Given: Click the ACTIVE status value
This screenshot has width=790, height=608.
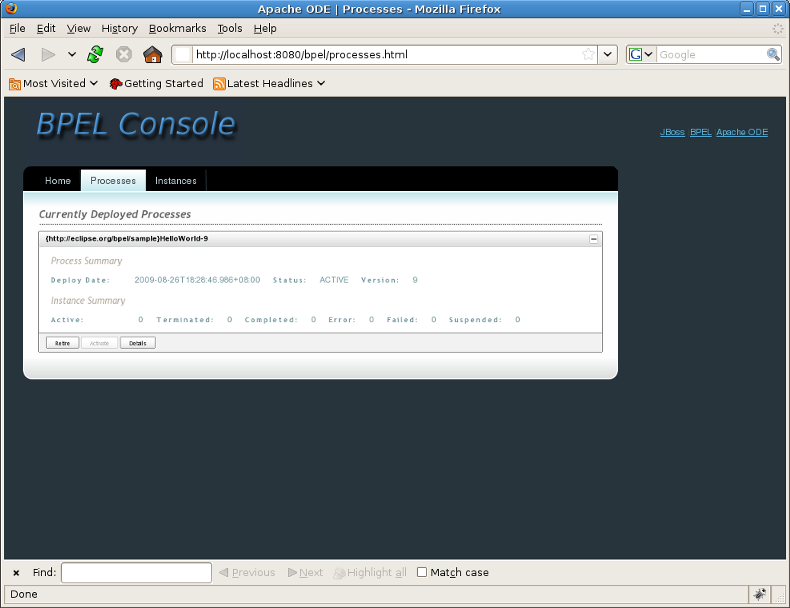Looking at the screenshot, I should click(334, 280).
